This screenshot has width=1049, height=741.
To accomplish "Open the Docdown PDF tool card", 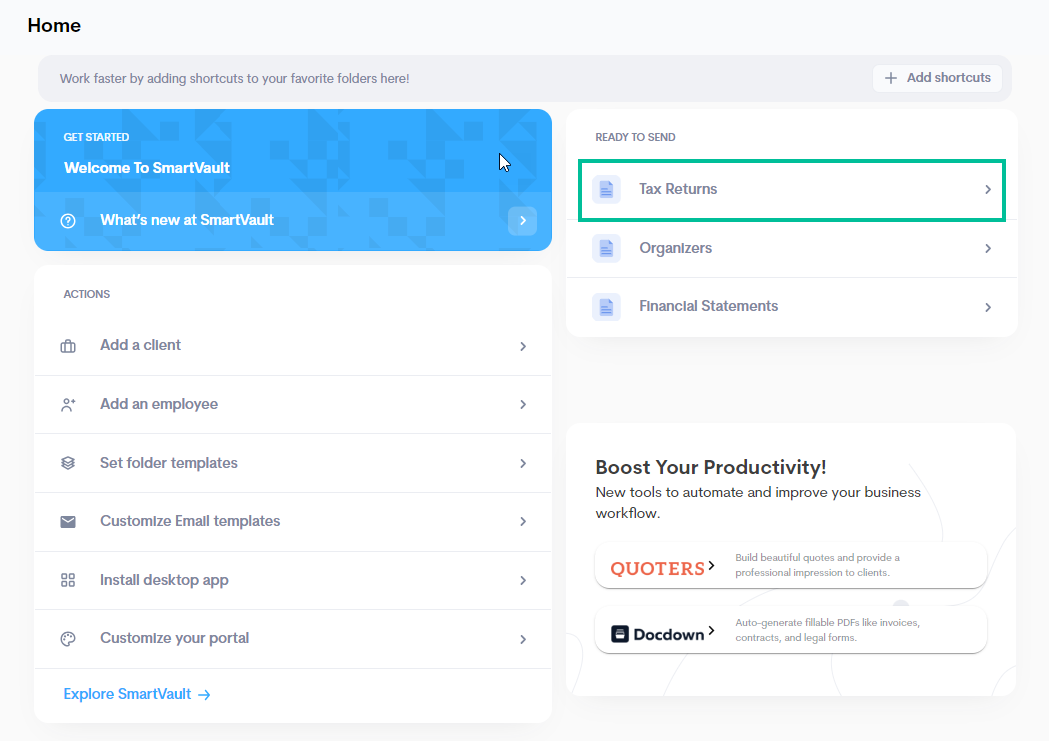I will [x=790, y=631].
